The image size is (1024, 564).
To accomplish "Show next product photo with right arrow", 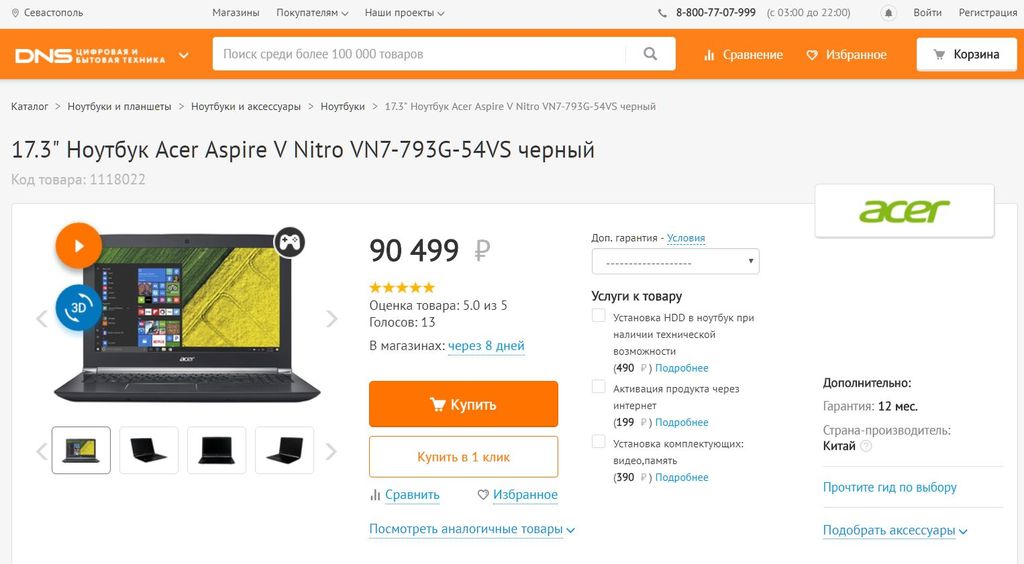I will (x=332, y=319).
